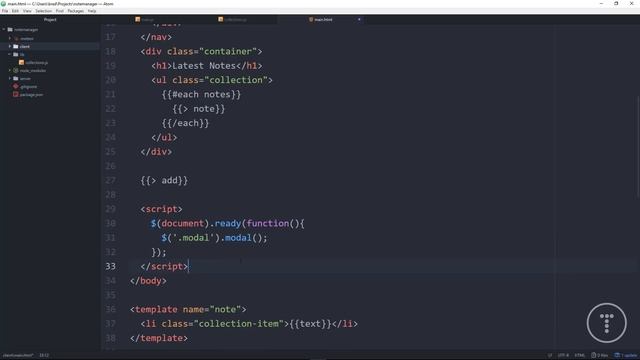Open the Help menu
Screen dimensions: 640x360
(92, 11)
